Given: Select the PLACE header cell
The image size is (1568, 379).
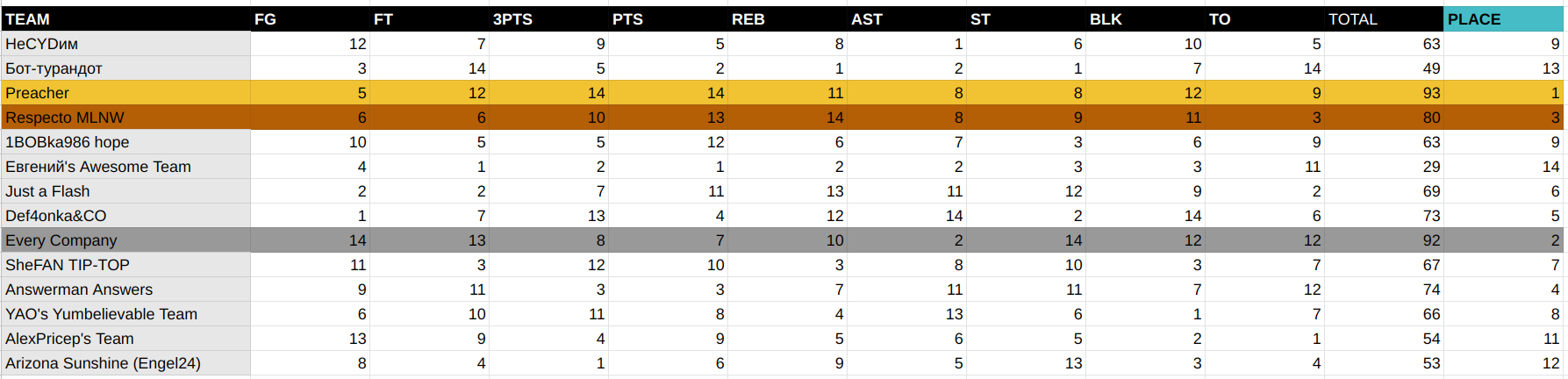Looking at the screenshot, I should [1504, 19].
